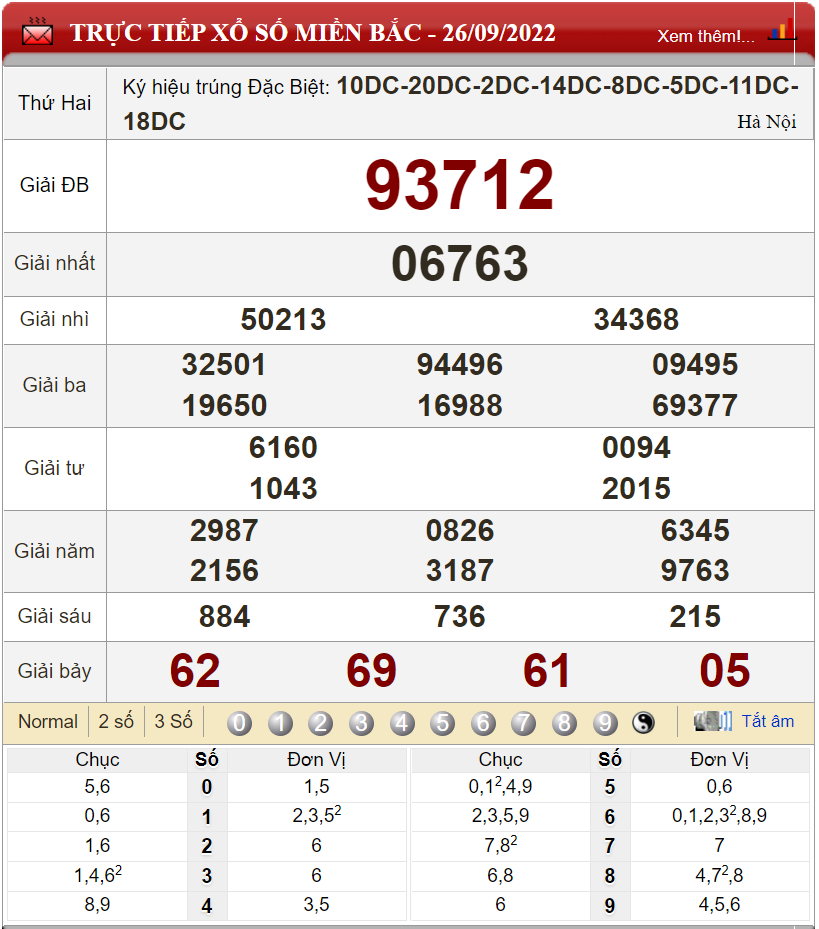Click the envelope icon in header
819x929 pixels.
coord(37,32)
